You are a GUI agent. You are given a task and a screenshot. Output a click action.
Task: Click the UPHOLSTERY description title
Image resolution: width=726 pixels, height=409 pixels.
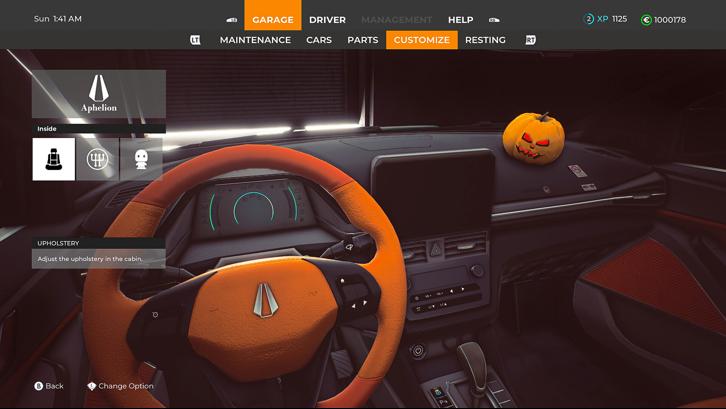(99, 243)
